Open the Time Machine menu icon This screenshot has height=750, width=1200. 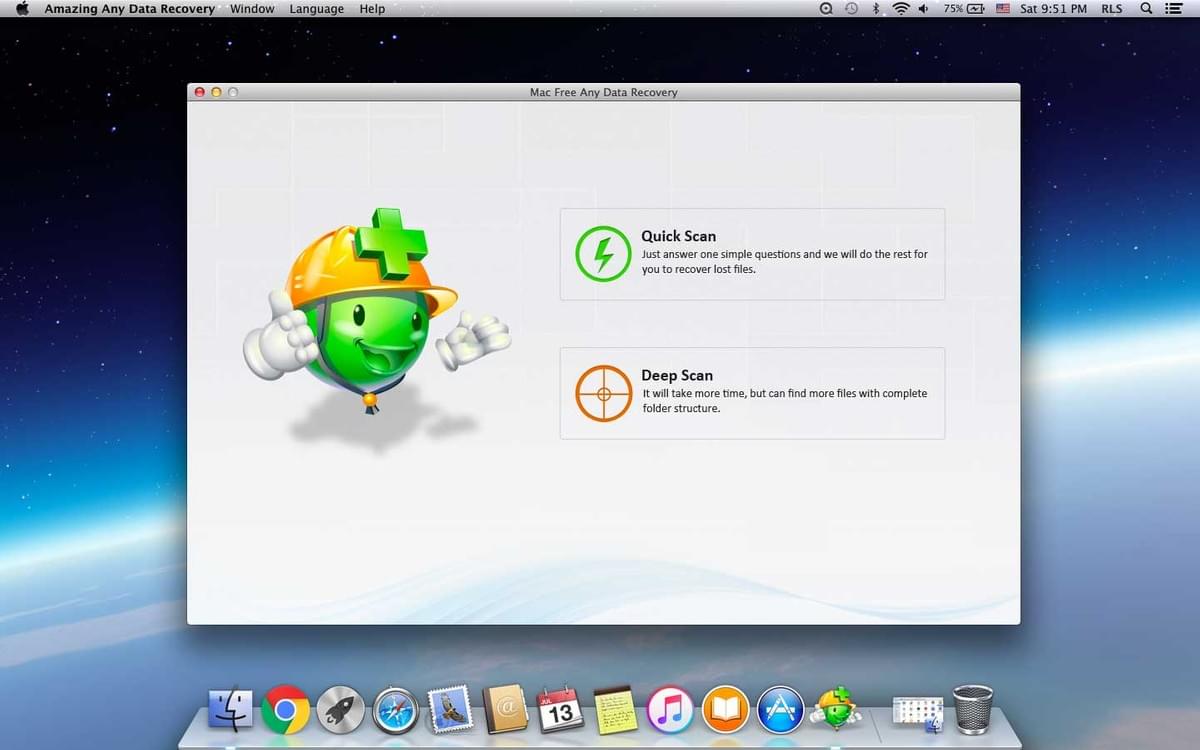[x=851, y=9]
